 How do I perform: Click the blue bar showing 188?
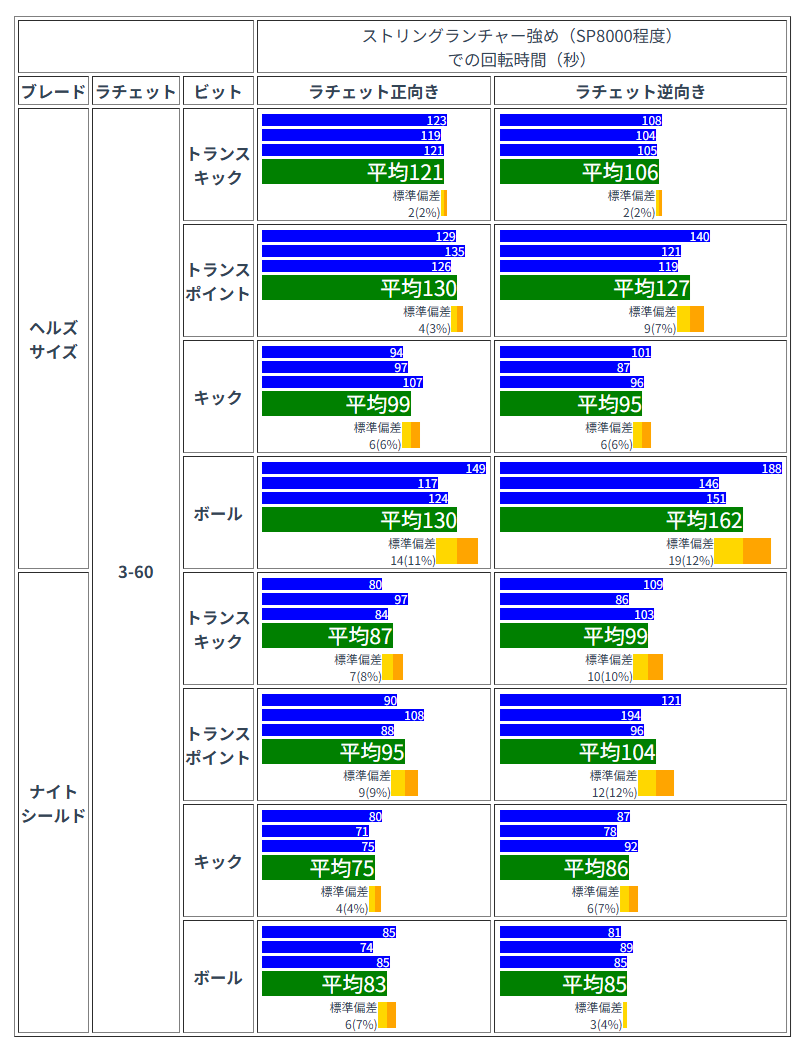click(x=640, y=468)
